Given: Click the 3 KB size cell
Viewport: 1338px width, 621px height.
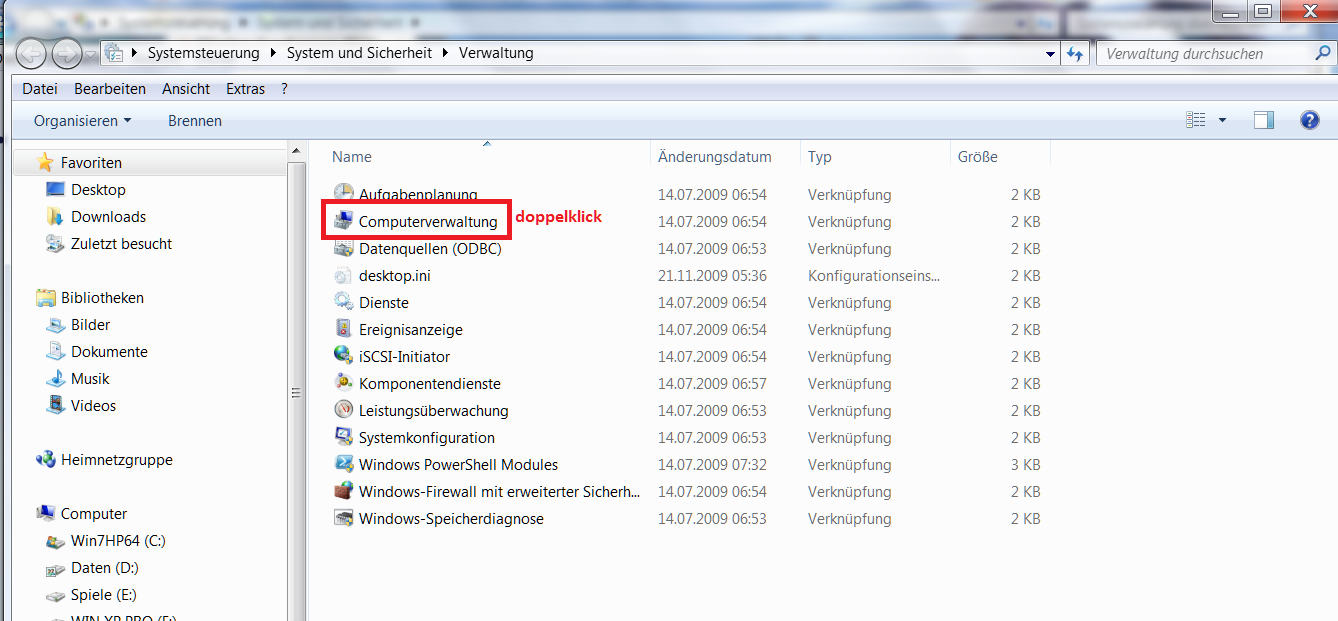Looking at the screenshot, I should [x=1025, y=464].
